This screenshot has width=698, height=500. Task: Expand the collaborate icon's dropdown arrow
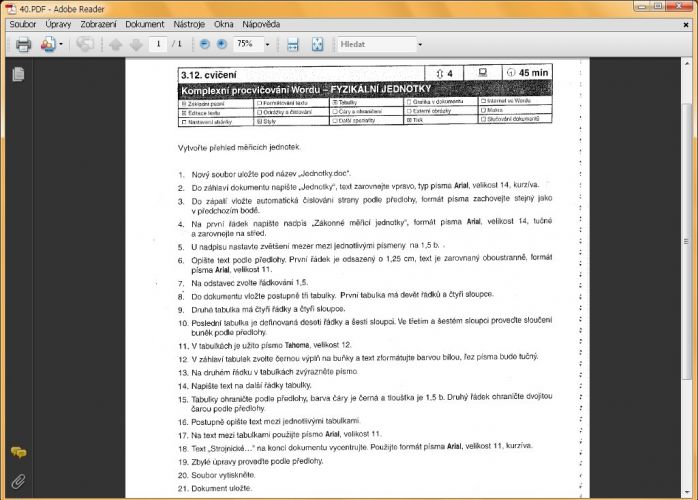click(61, 45)
